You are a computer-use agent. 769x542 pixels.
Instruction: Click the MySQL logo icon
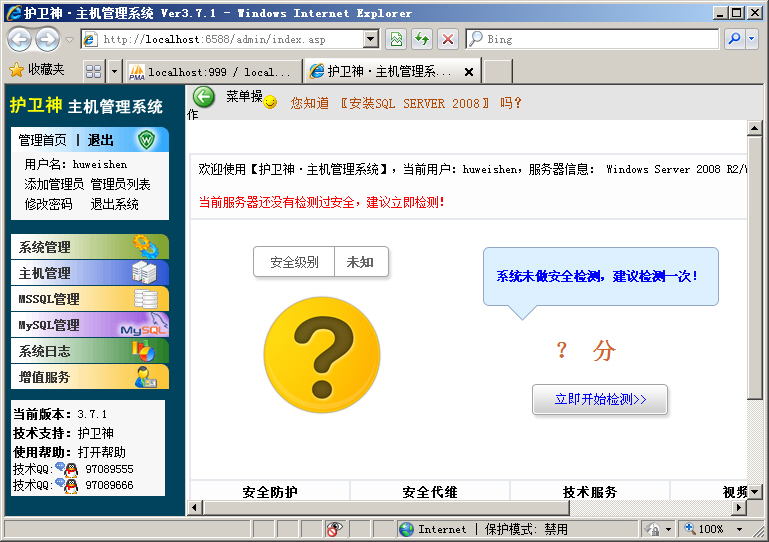tap(144, 326)
